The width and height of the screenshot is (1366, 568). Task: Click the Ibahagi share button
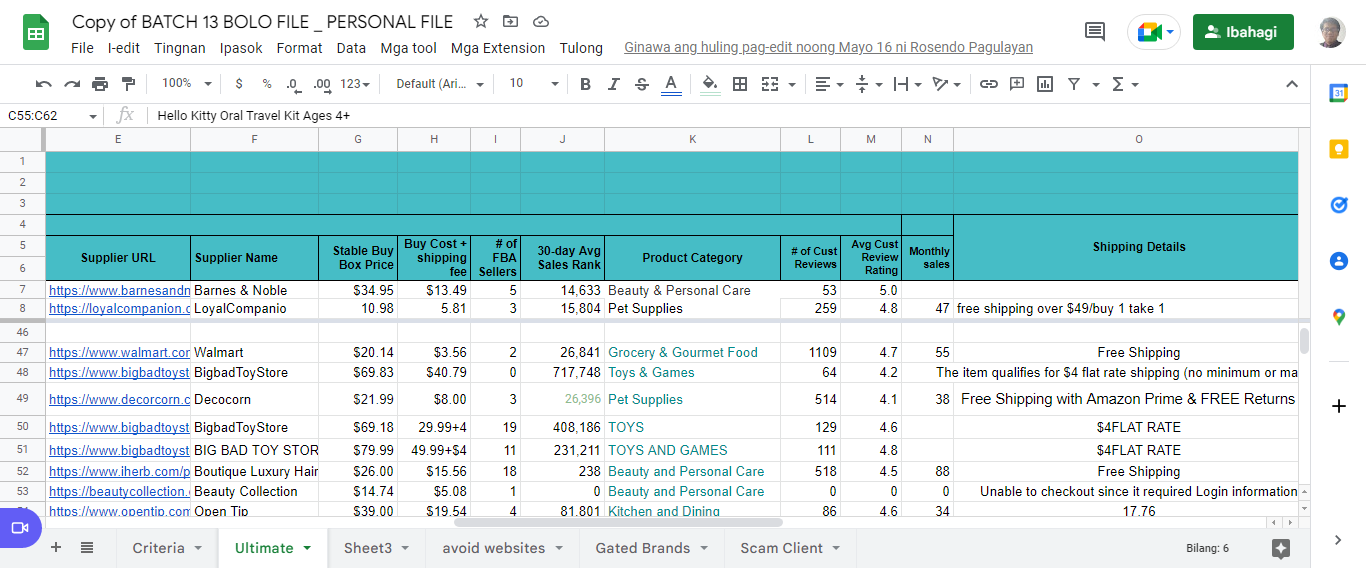(x=1243, y=32)
